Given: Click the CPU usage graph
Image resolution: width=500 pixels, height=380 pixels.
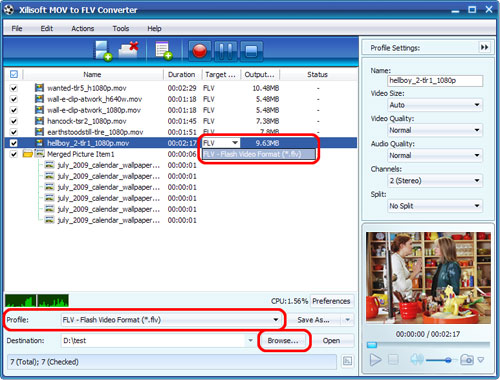Looking at the screenshot, I should pyautogui.click(x=37, y=300).
